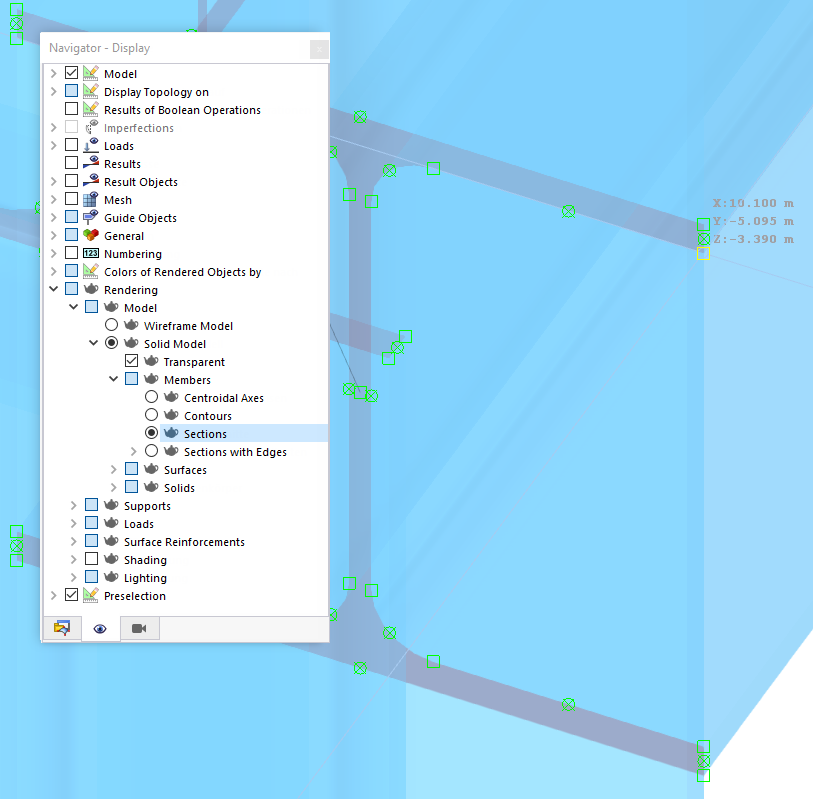Enable the Results checkbox

pyautogui.click(x=71, y=163)
